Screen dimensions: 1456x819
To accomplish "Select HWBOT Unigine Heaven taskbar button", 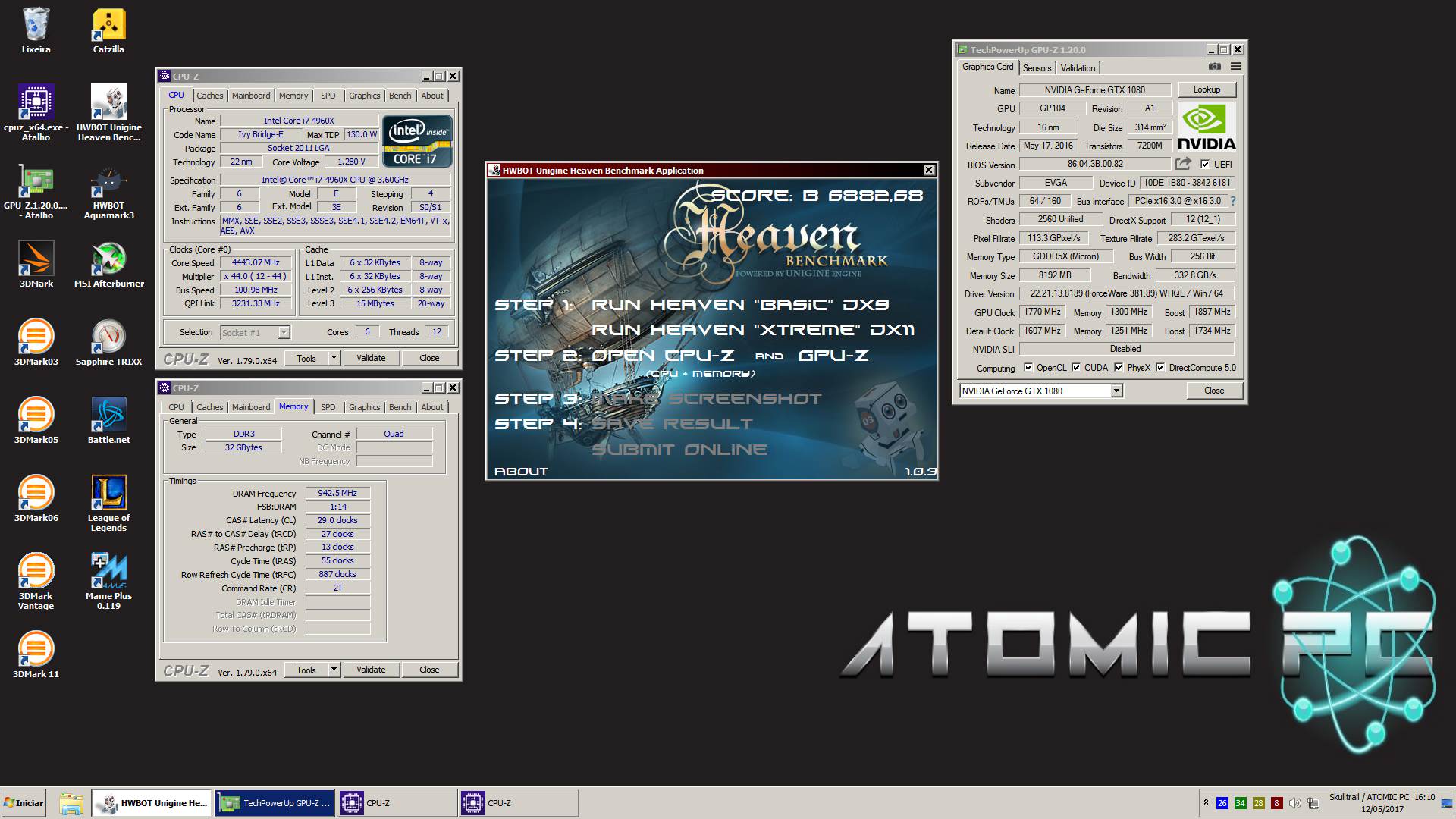I will (152, 803).
